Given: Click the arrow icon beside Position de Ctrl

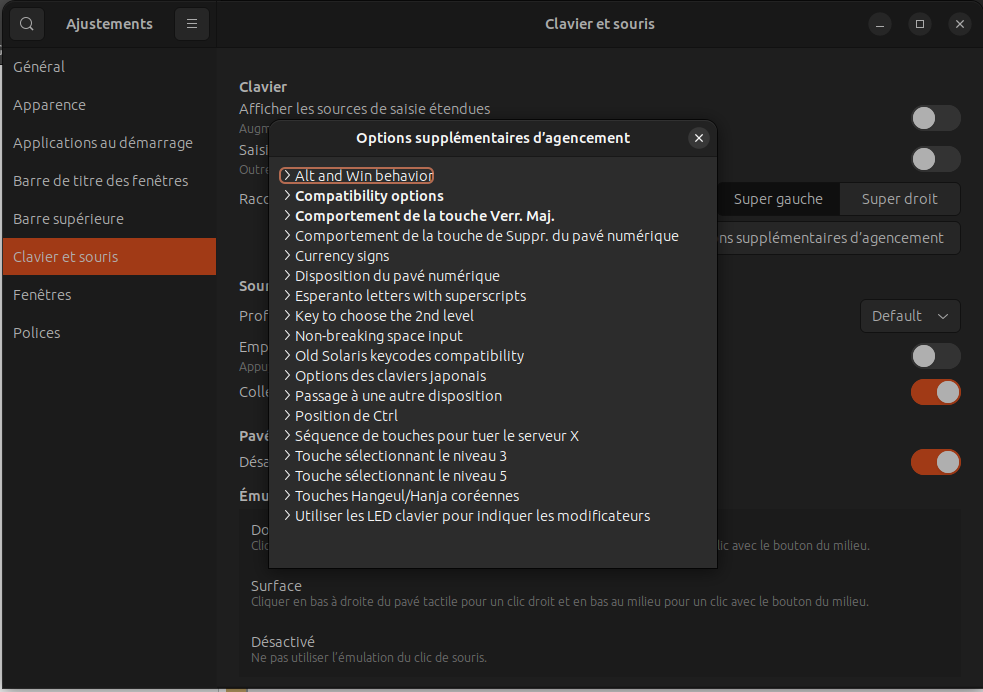Looking at the screenshot, I should pyautogui.click(x=287, y=416).
